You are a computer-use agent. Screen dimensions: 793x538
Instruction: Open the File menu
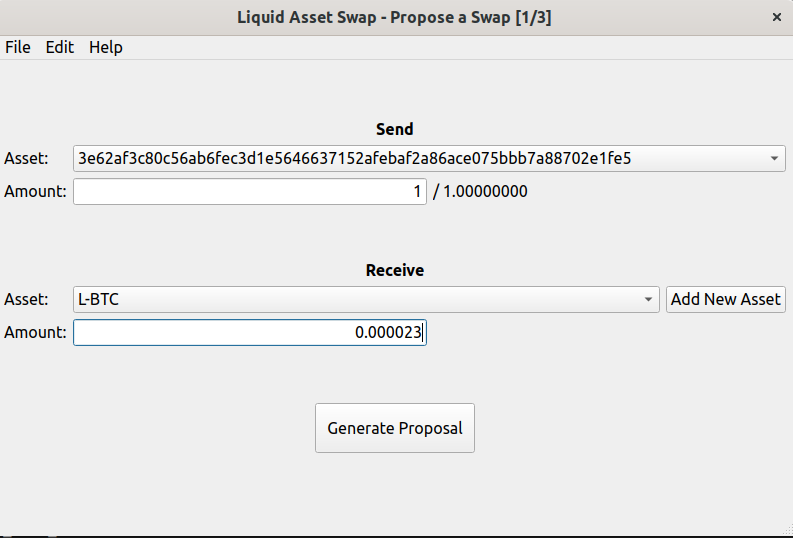18,47
